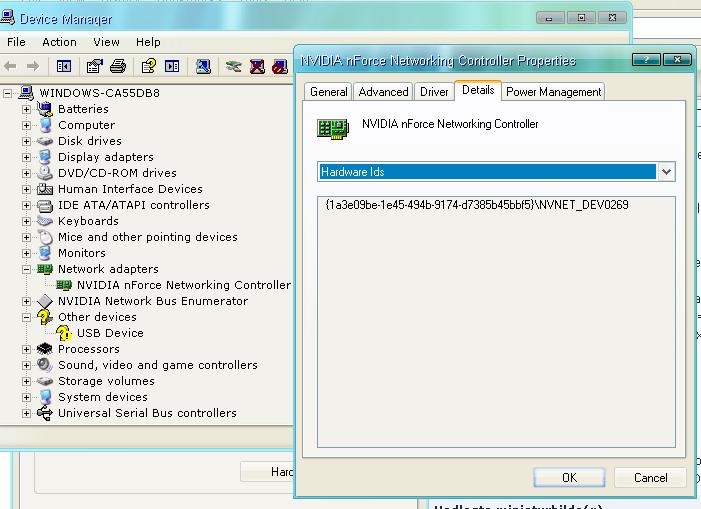Click the Help toolbar icon
Image resolution: width=701 pixels, height=509 pixels.
pyautogui.click(x=148, y=67)
